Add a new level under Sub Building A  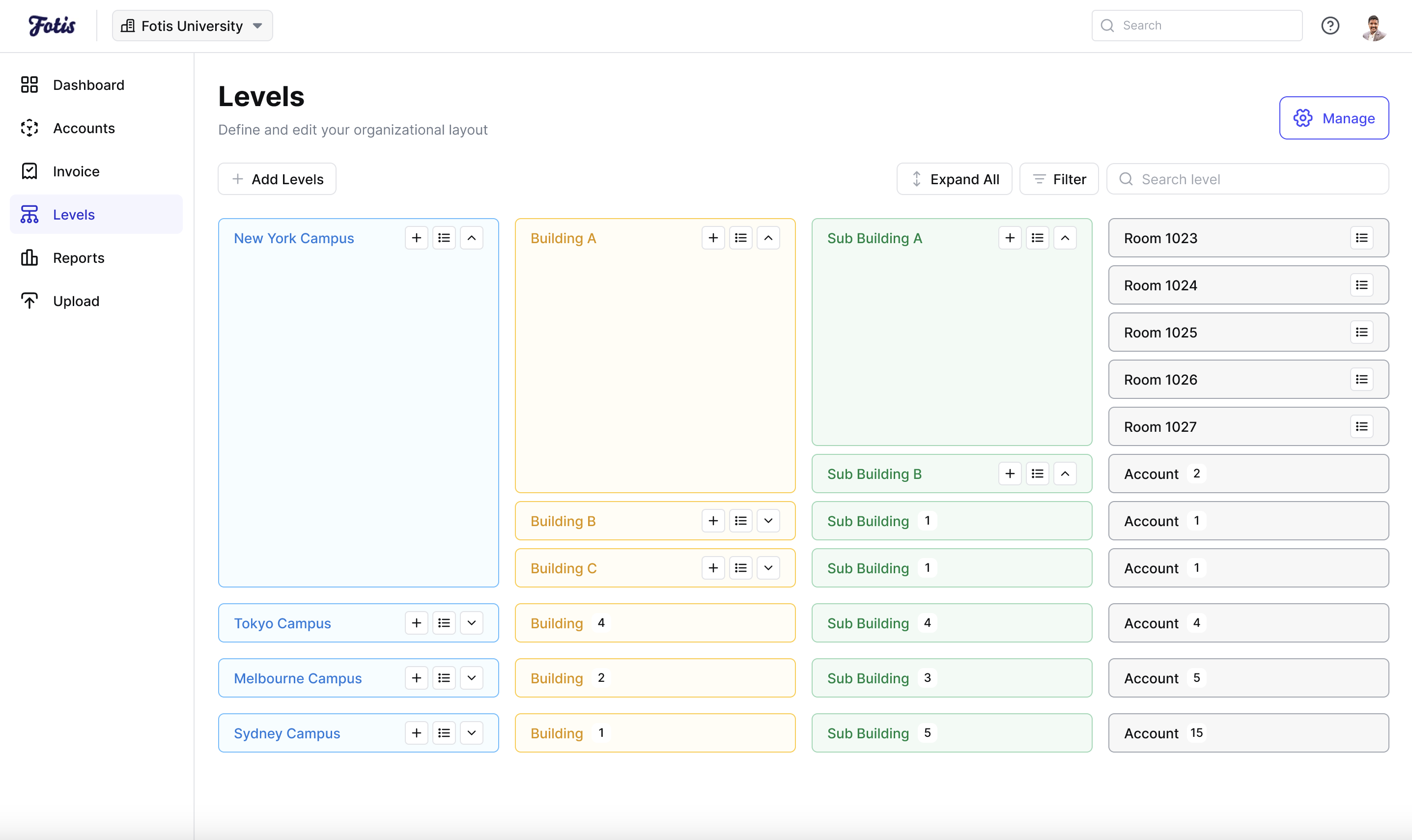[x=1010, y=238]
